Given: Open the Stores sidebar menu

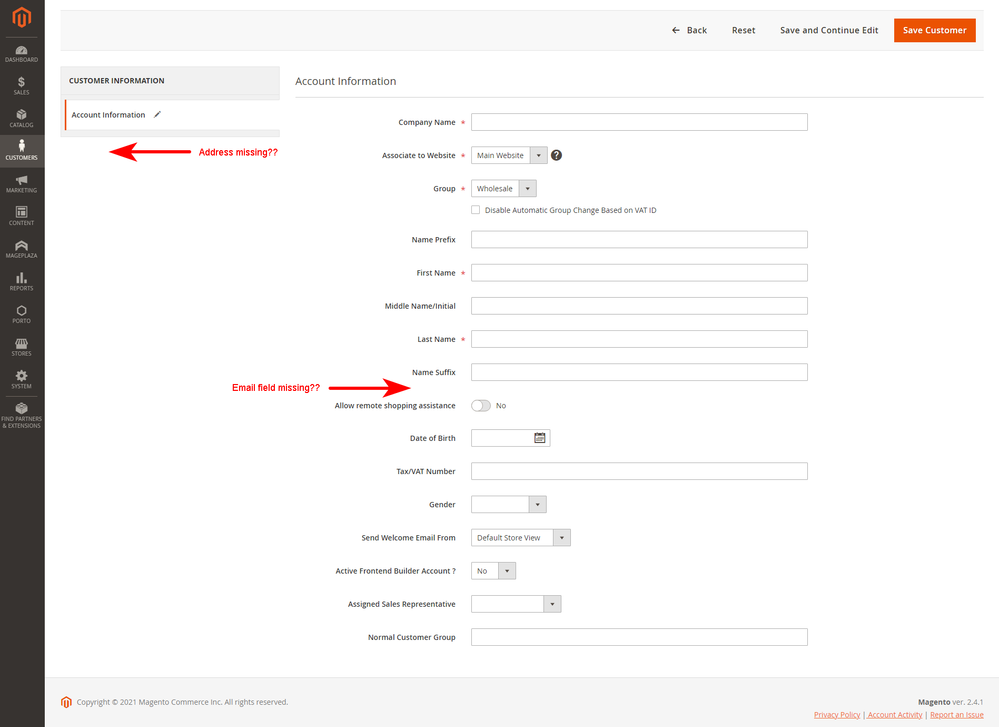Looking at the screenshot, I should click(x=21, y=346).
